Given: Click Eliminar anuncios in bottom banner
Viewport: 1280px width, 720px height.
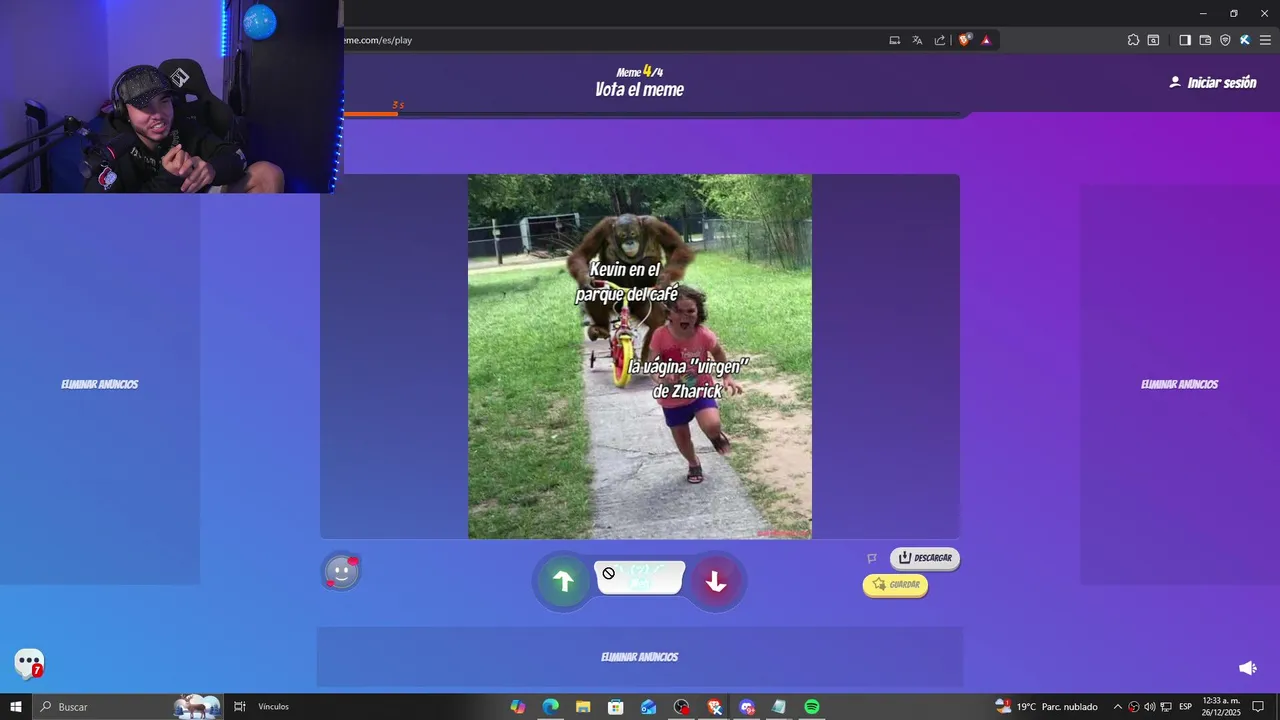Looking at the screenshot, I should [x=640, y=657].
